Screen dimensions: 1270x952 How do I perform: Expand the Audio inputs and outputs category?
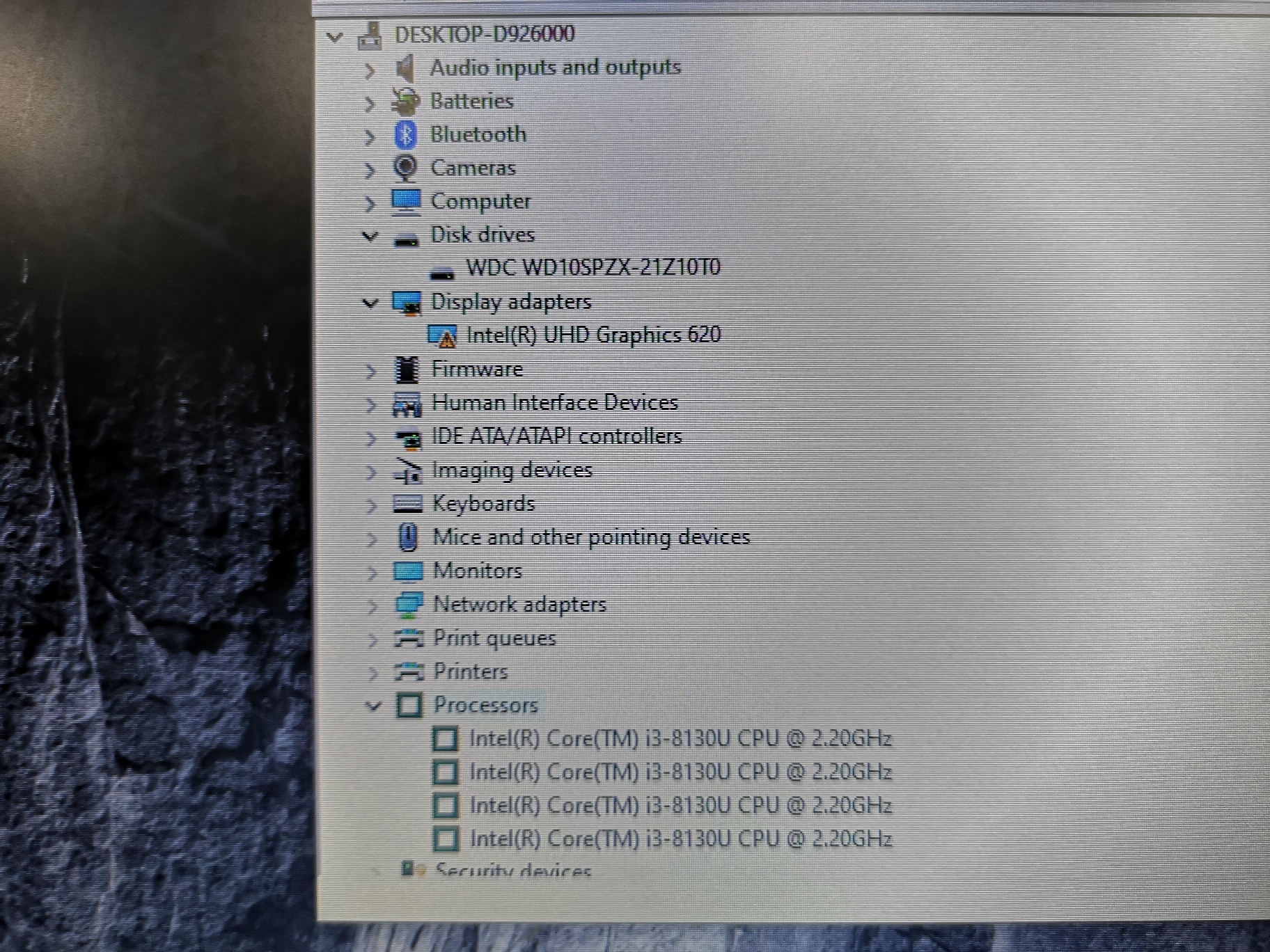[x=370, y=68]
